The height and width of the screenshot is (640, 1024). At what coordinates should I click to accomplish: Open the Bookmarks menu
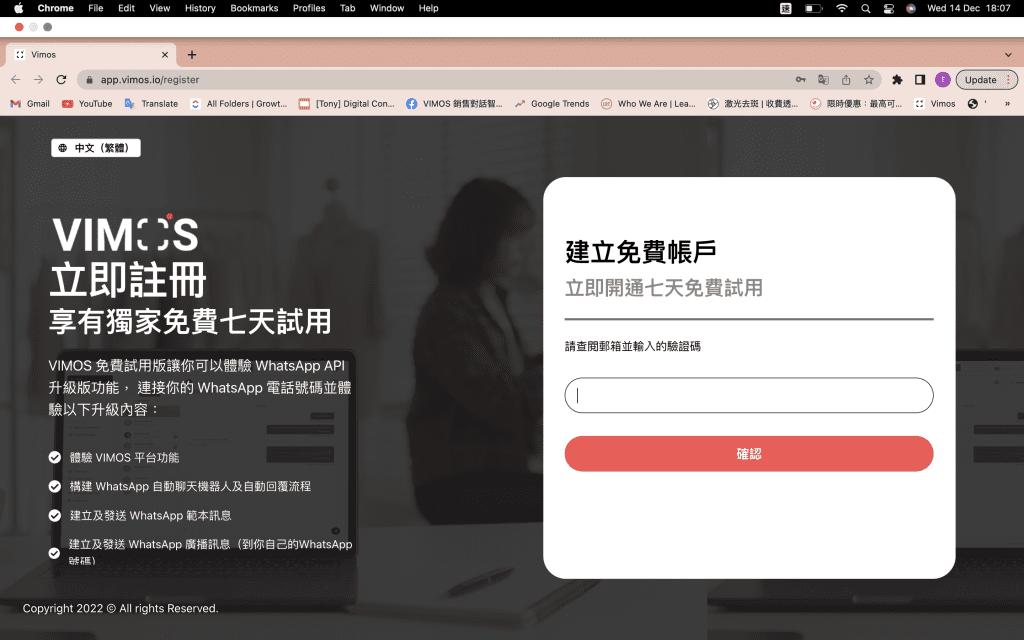click(254, 8)
